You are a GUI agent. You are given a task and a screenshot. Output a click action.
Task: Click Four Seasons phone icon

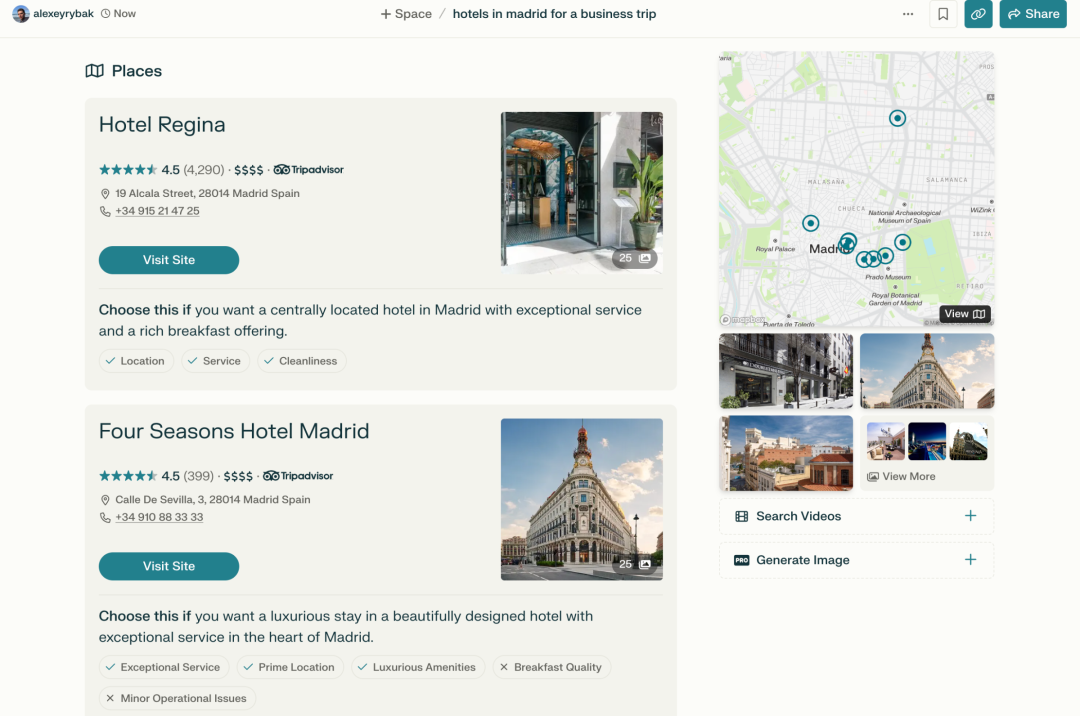(105, 518)
